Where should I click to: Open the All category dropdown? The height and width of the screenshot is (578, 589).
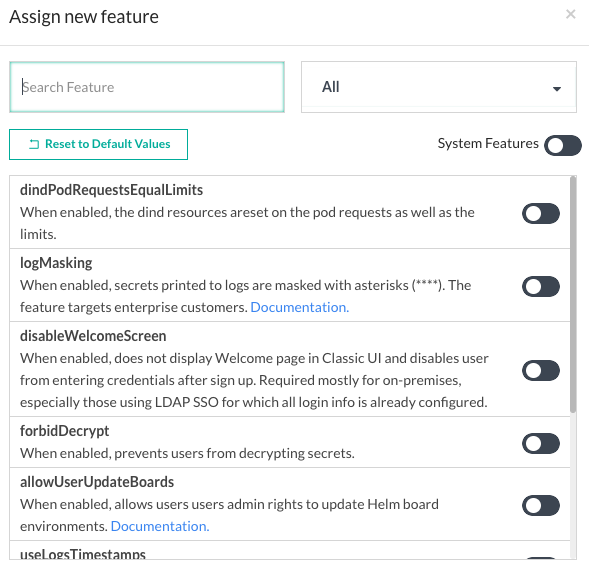click(439, 87)
